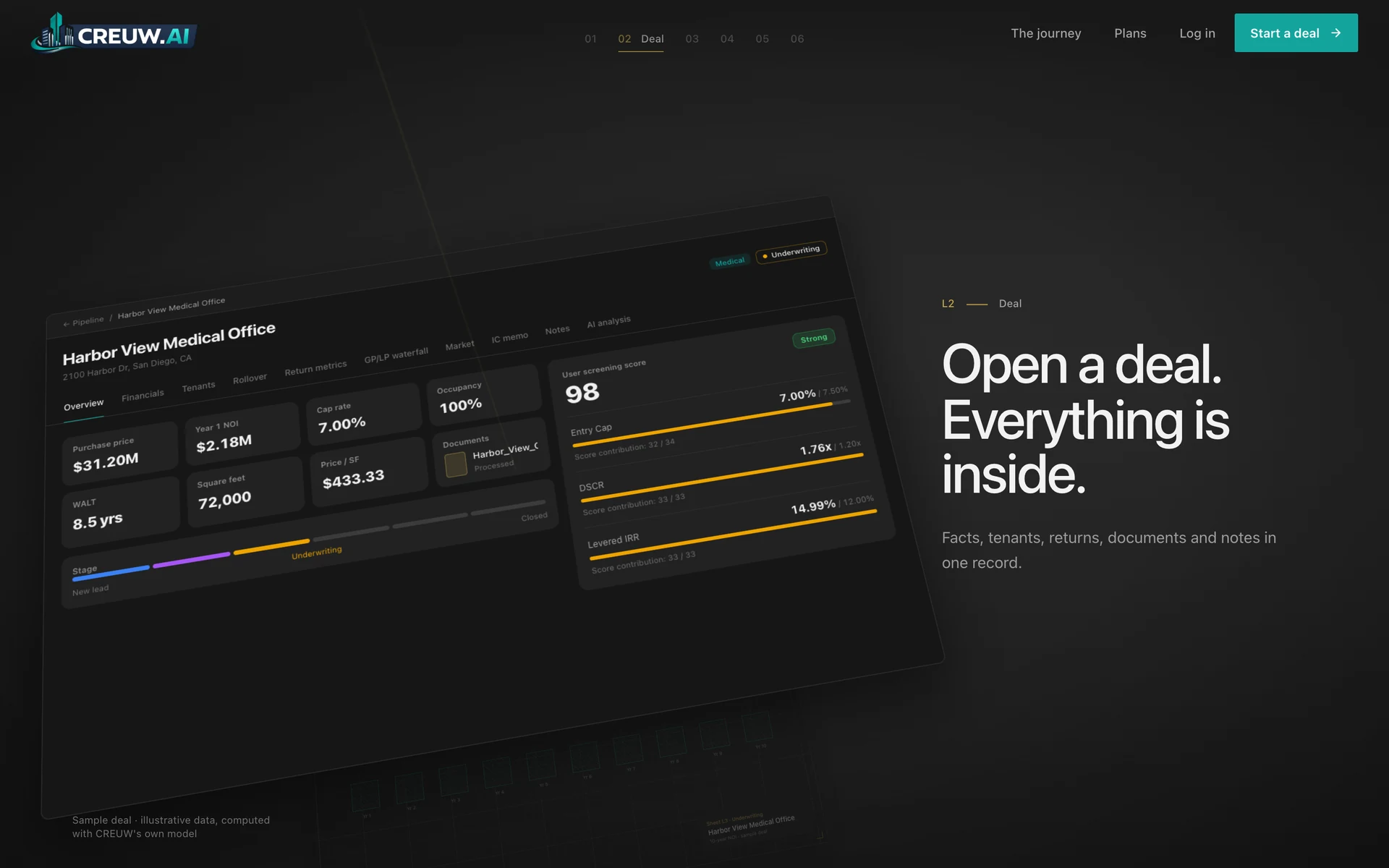Click the DSCR progress bar

click(721, 478)
